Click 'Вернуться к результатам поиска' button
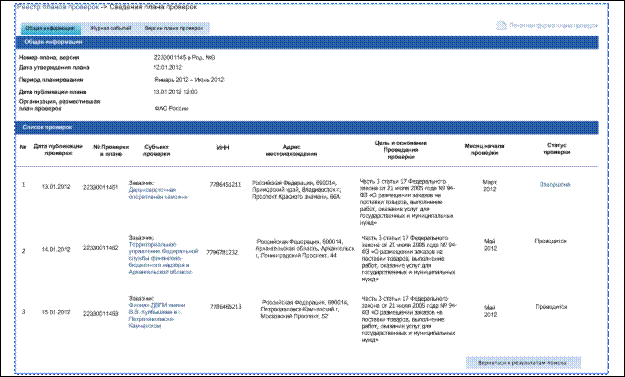The width and height of the screenshot is (625, 377). point(523,363)
